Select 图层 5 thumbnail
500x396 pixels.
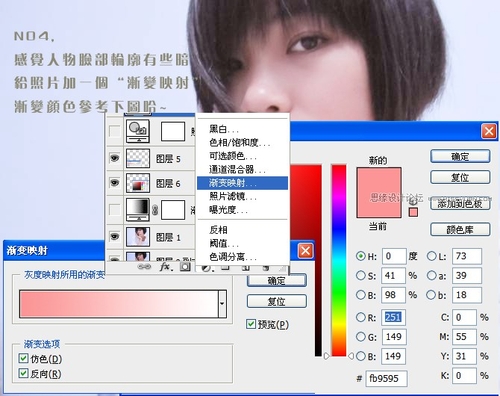pos(138,158)
